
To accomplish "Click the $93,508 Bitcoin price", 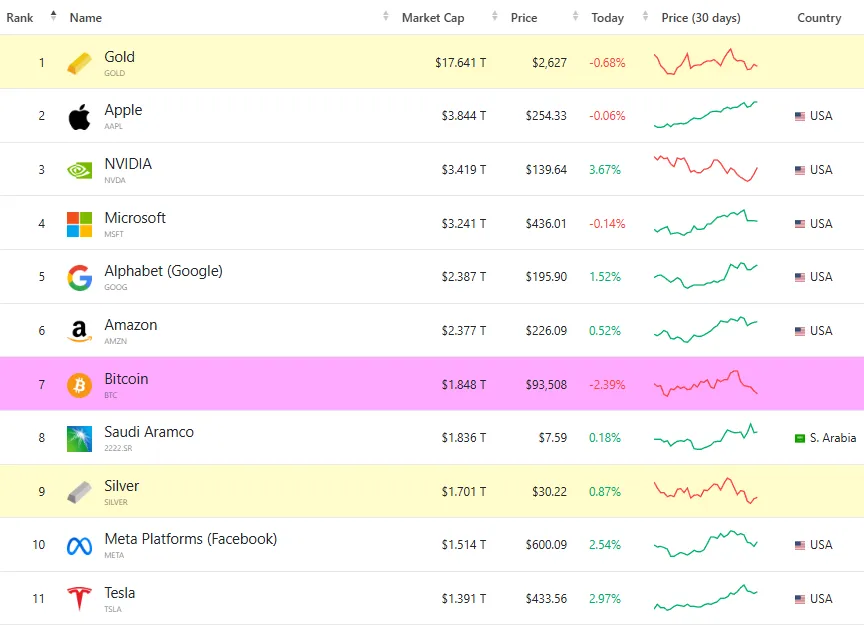I will coord(546,385).
